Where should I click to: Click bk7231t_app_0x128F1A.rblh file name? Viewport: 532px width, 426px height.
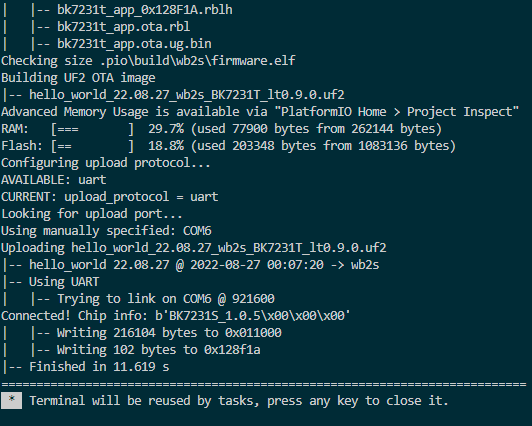coord(145,10)
